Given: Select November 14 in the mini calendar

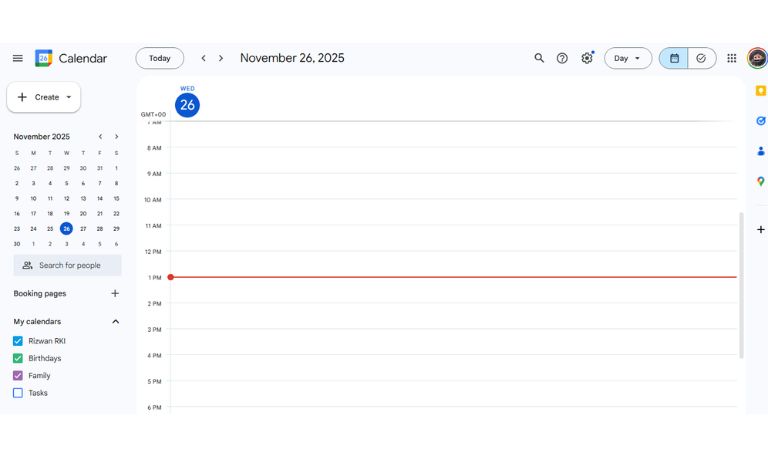Looking at the screenshot, I should [x=100, y=198].
